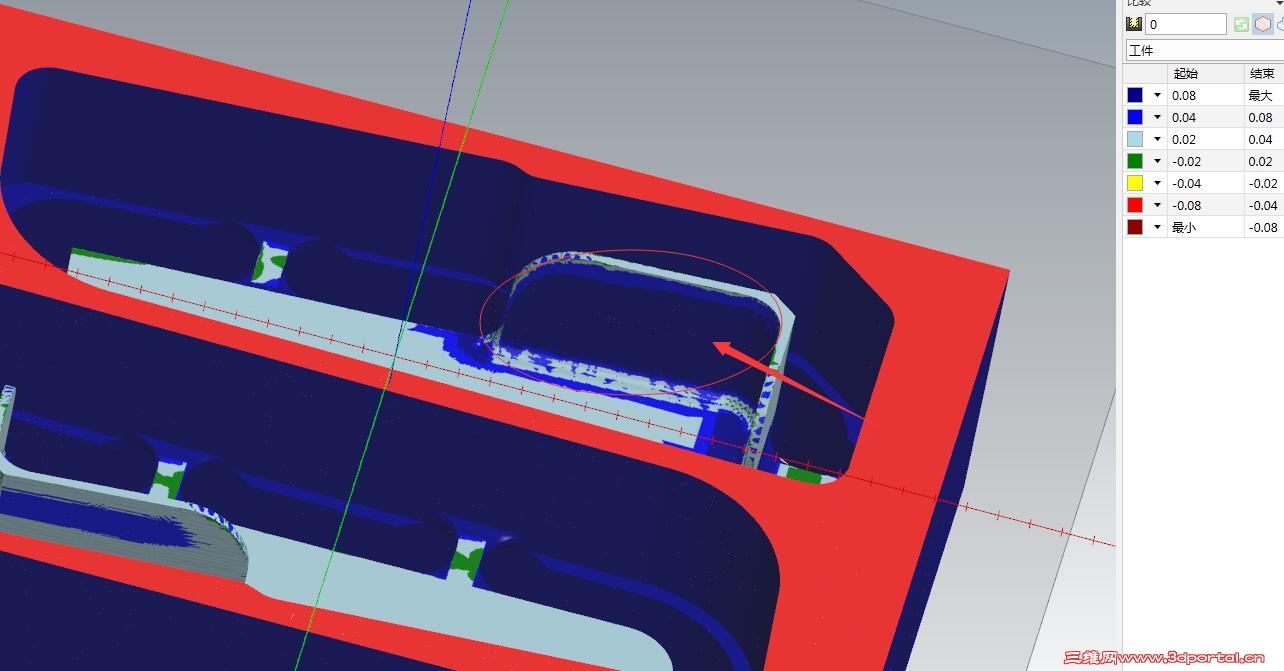
Task: Open the color dropdown arrow in 最小 row
Action: (1158, 227)
